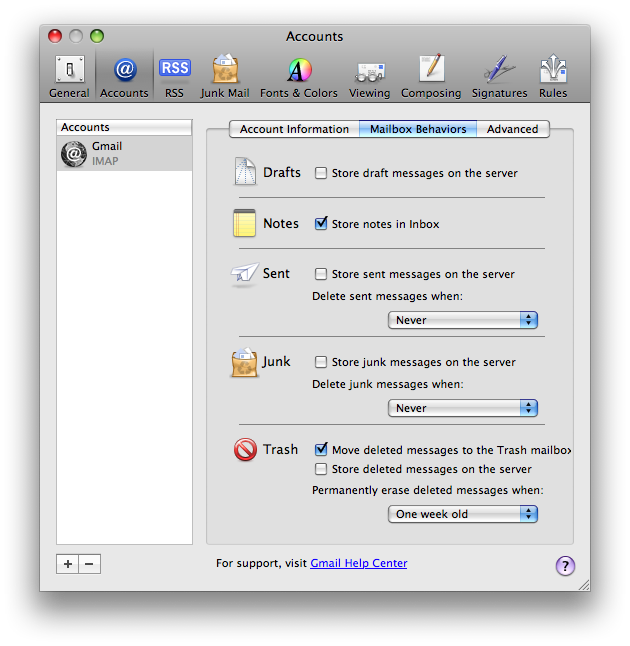
Task: Click the Accounts list column header
Action: (x=124, y=127)
